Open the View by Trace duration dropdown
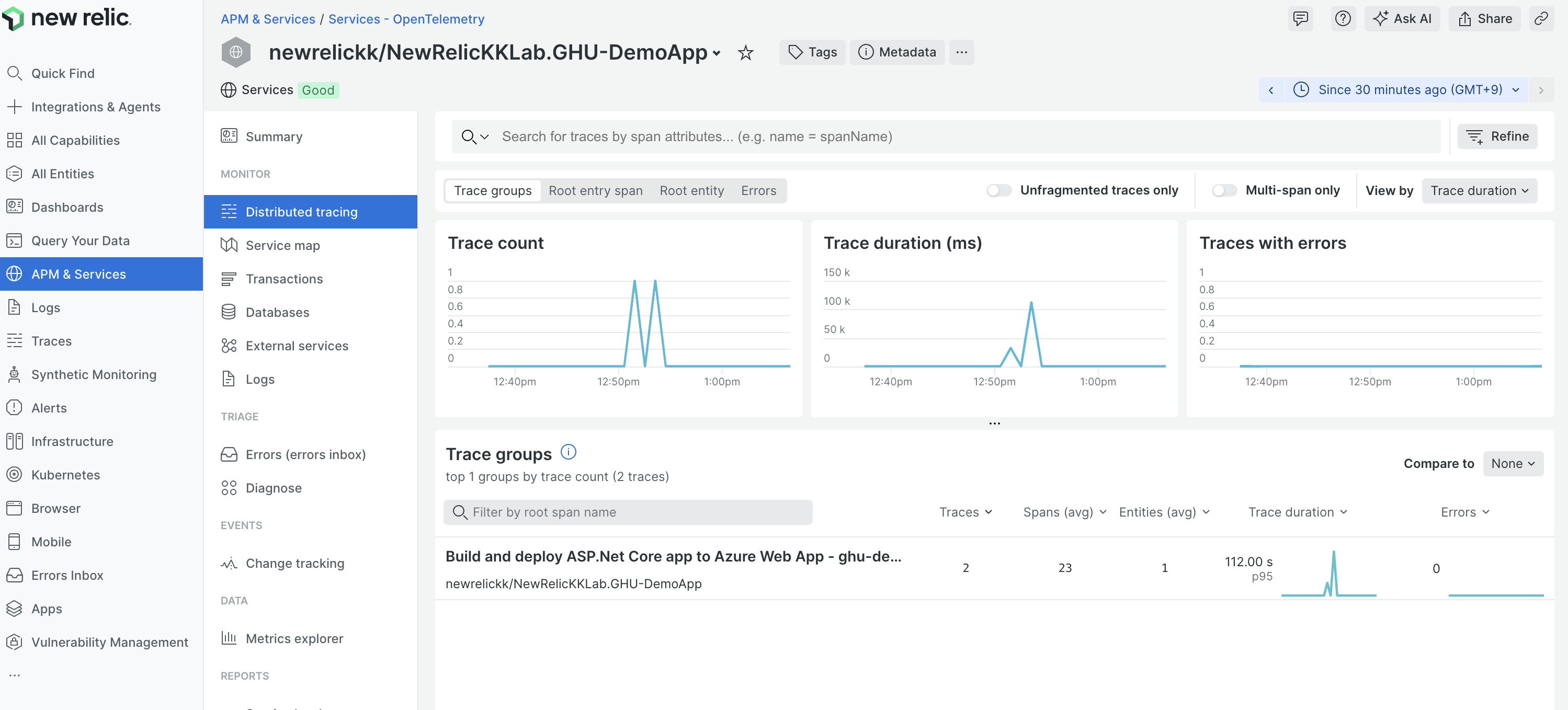 tap(1479, 190)
